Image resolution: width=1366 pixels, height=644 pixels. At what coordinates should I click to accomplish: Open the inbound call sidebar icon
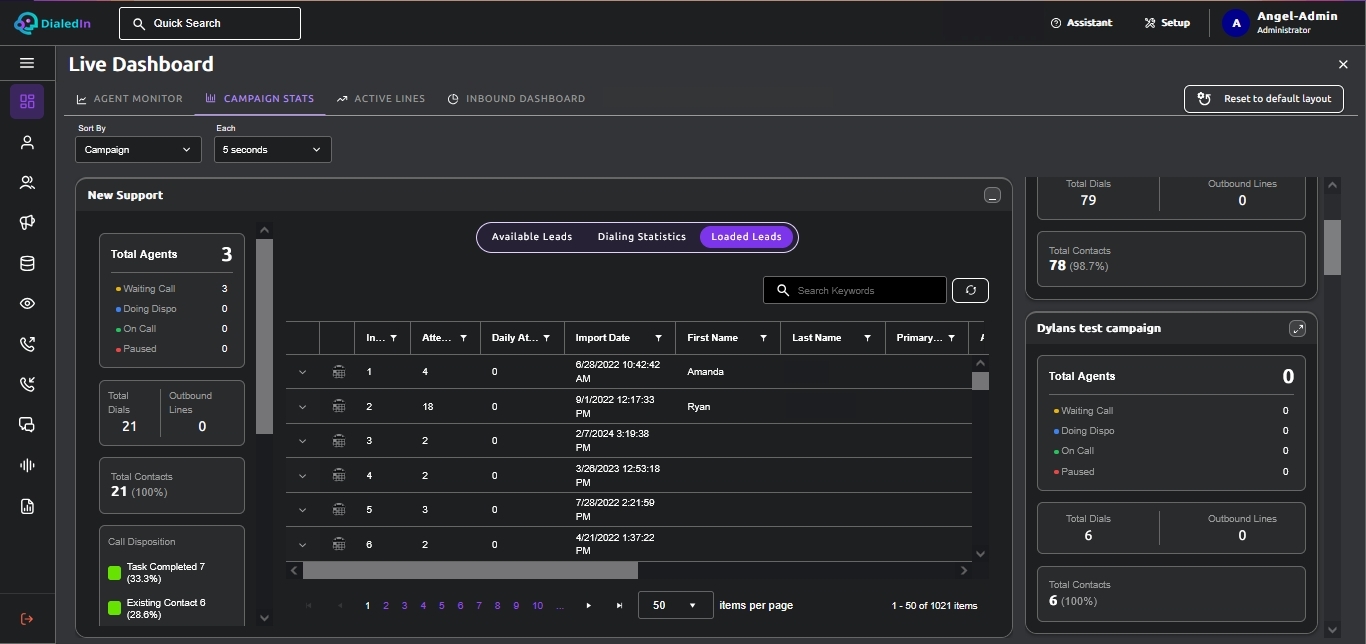click(x=27, y=384)
